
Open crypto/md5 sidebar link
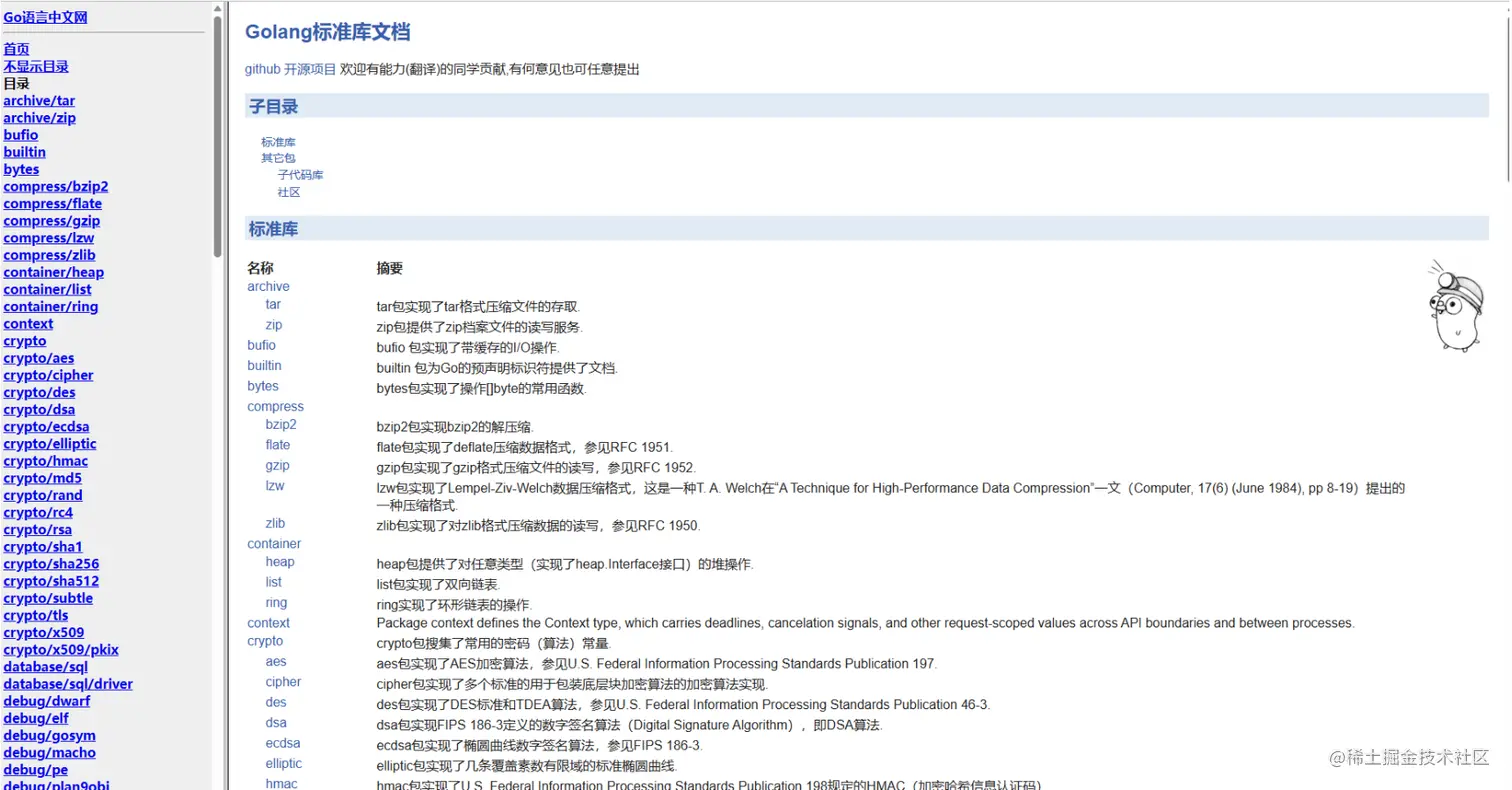click(x=42, y=478)
